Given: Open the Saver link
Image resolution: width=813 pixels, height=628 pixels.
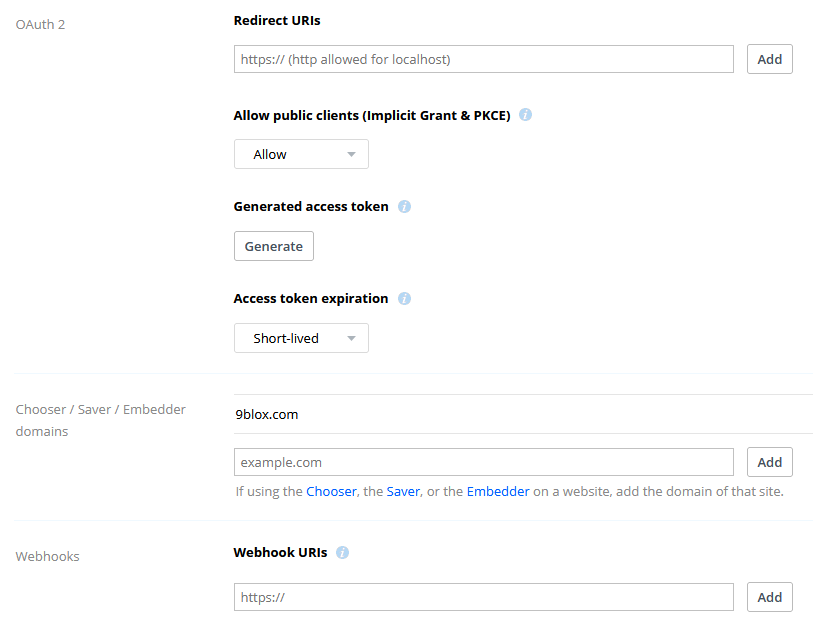Looking at the screenshot, I should coord(403,492).
